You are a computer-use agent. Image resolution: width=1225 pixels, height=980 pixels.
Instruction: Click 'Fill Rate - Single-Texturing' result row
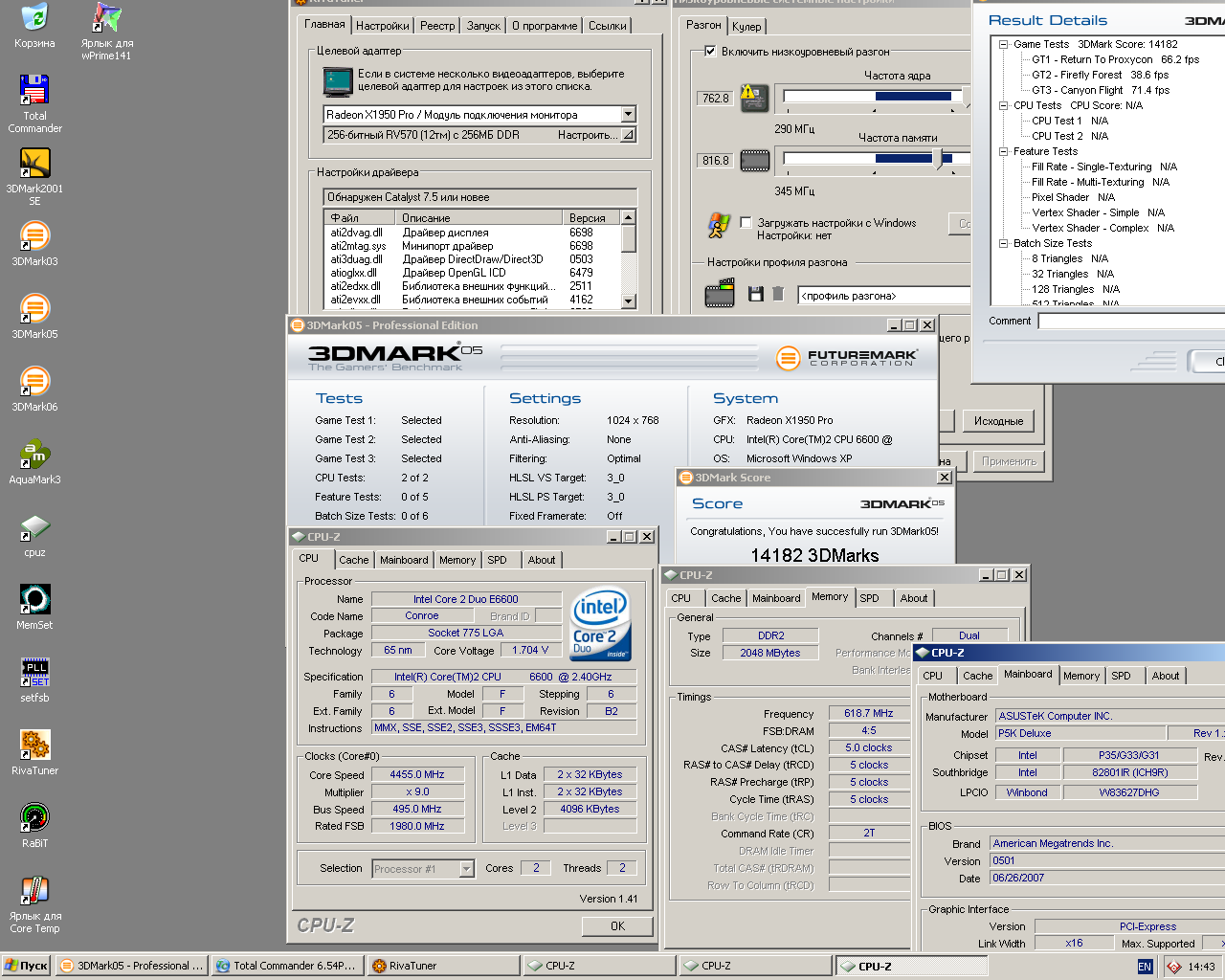[1103, 167]
